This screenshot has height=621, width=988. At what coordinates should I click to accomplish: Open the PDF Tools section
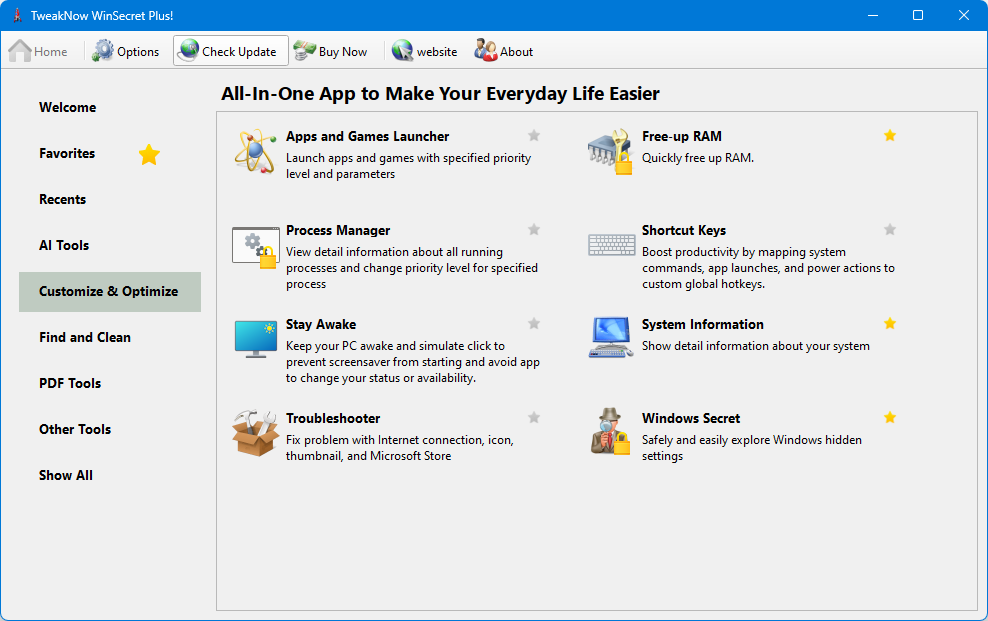[x=70, y=383]
